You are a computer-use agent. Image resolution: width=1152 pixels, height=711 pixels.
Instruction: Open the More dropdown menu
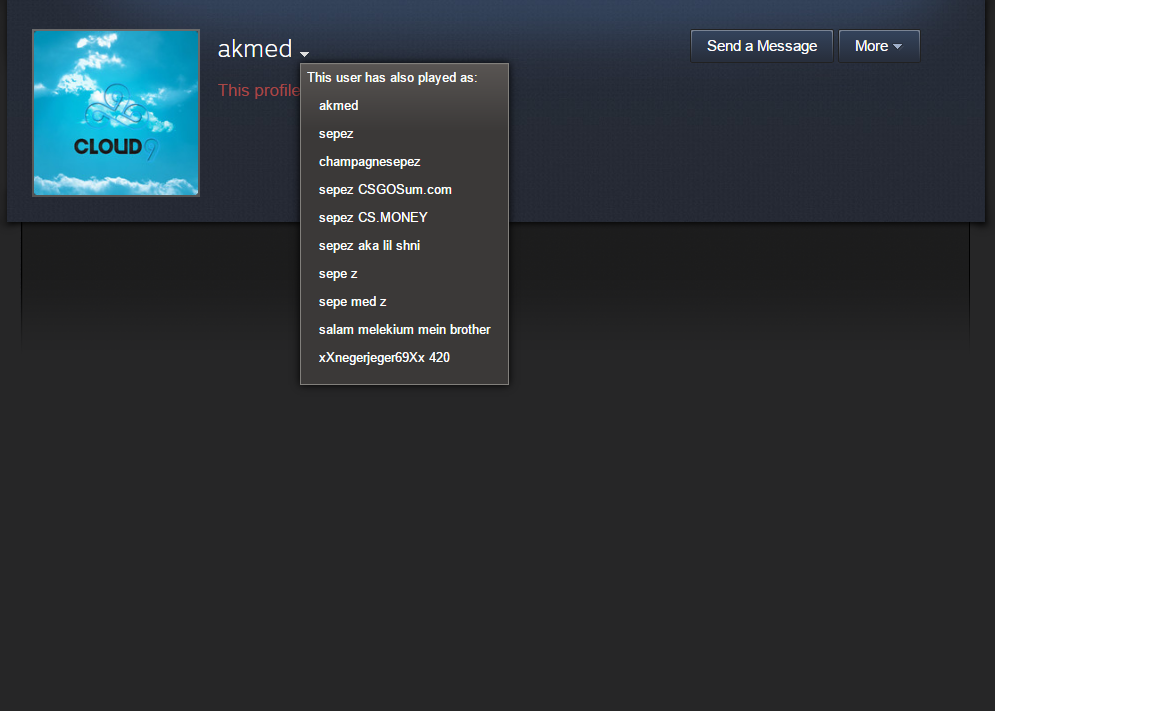pos(879,46)
